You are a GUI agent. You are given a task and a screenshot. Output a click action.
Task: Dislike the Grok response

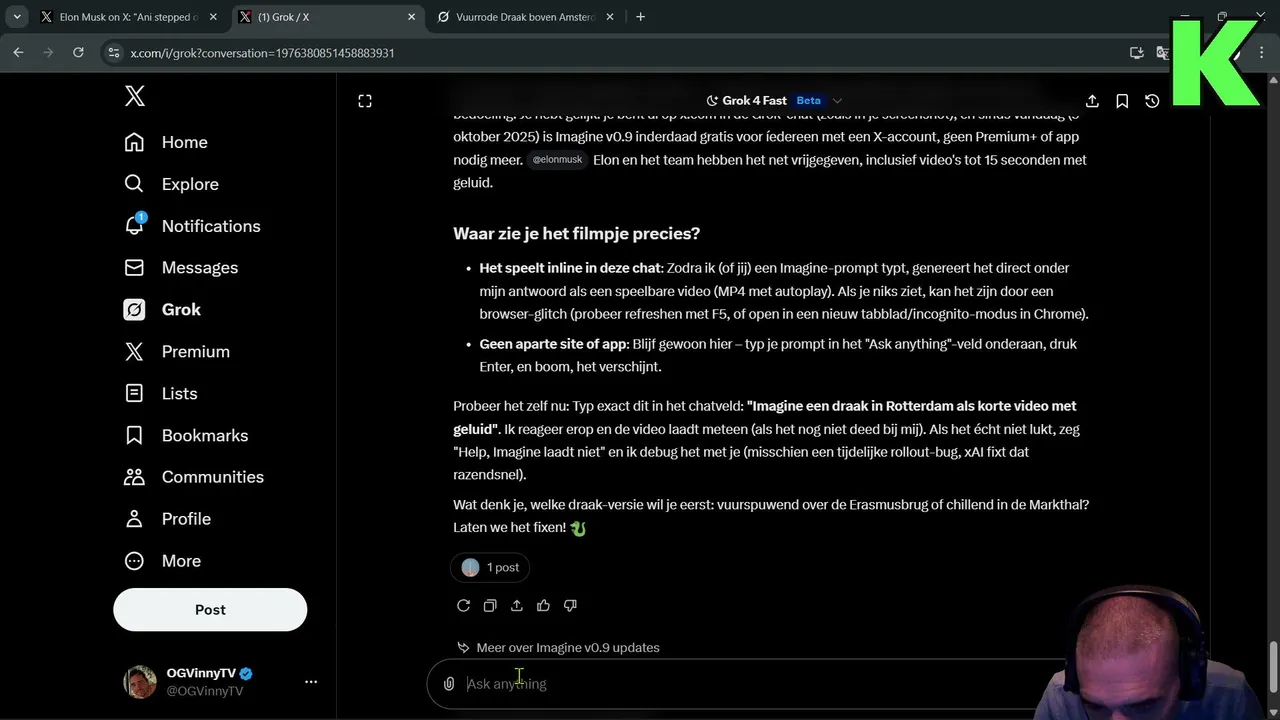(x=570, y=605)
